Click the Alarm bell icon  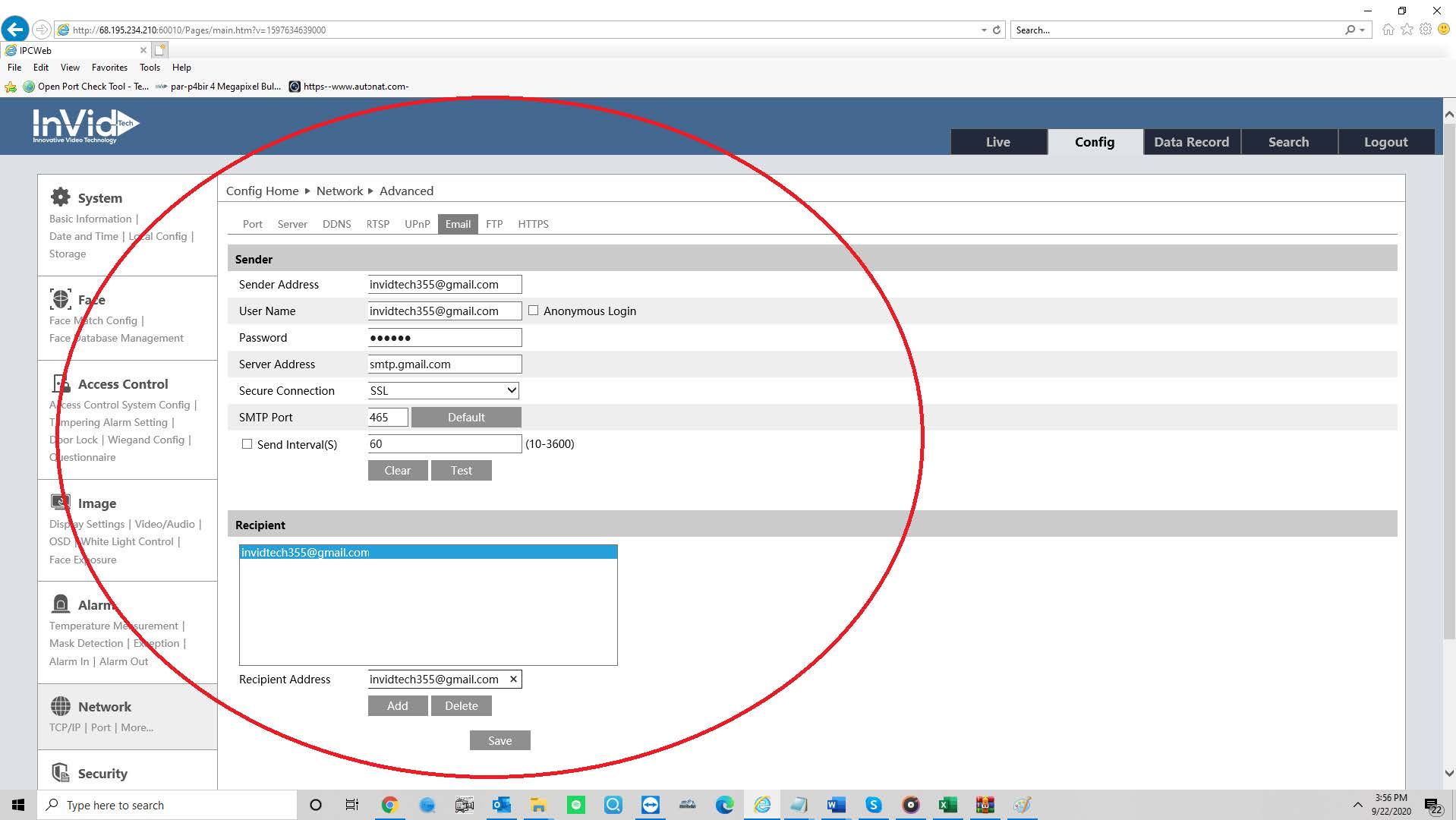pos(61,604)
